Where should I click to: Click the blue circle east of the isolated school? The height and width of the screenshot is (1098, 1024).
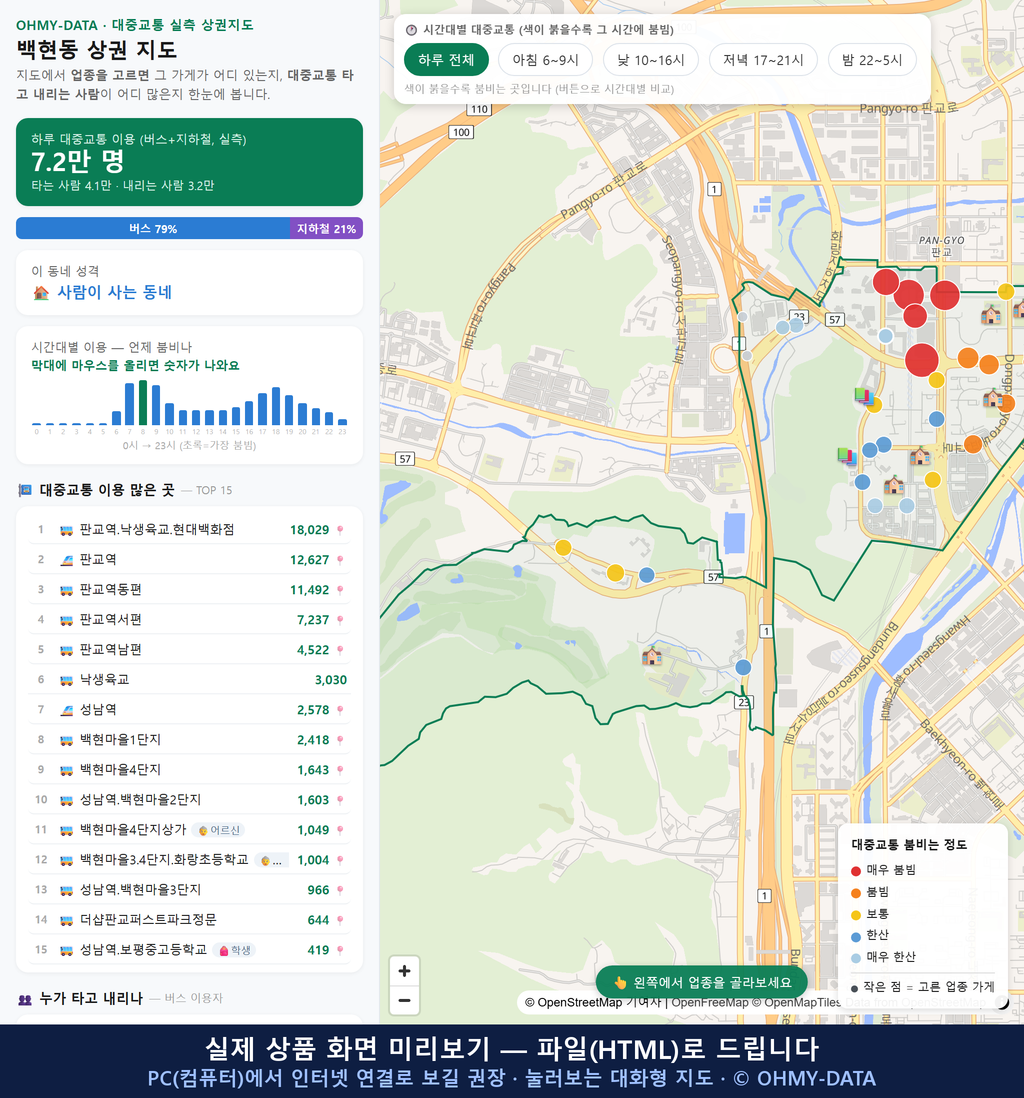[x=743, y=667]
